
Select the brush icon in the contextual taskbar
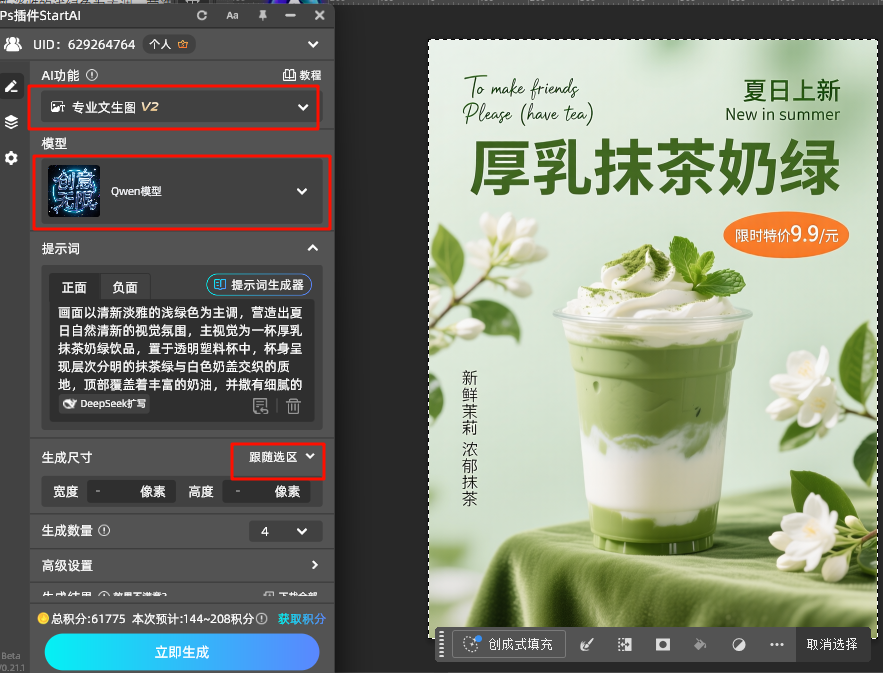(x=587, y=644)
